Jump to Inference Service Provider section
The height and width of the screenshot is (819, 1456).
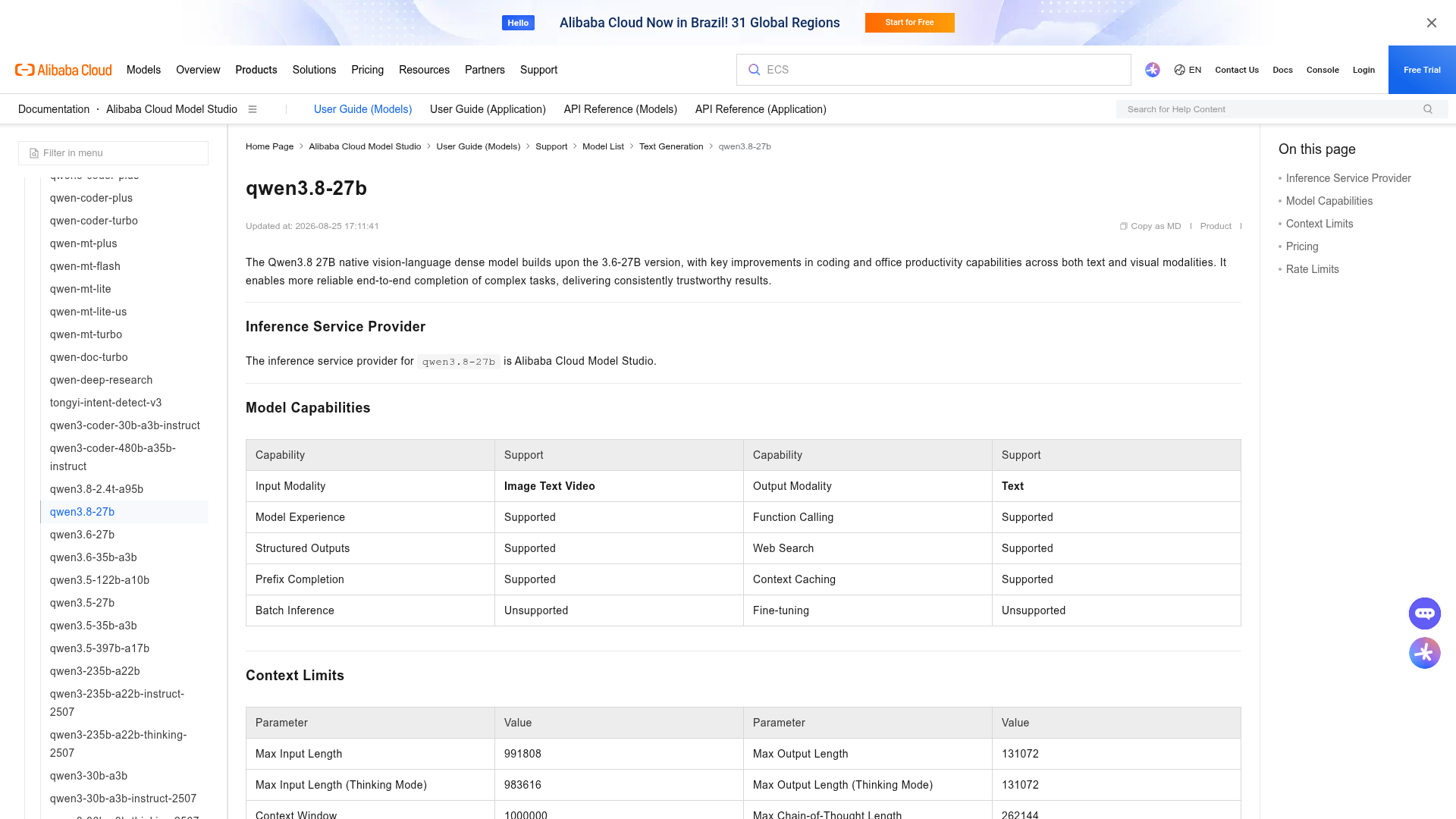[x=1348, y=178]
